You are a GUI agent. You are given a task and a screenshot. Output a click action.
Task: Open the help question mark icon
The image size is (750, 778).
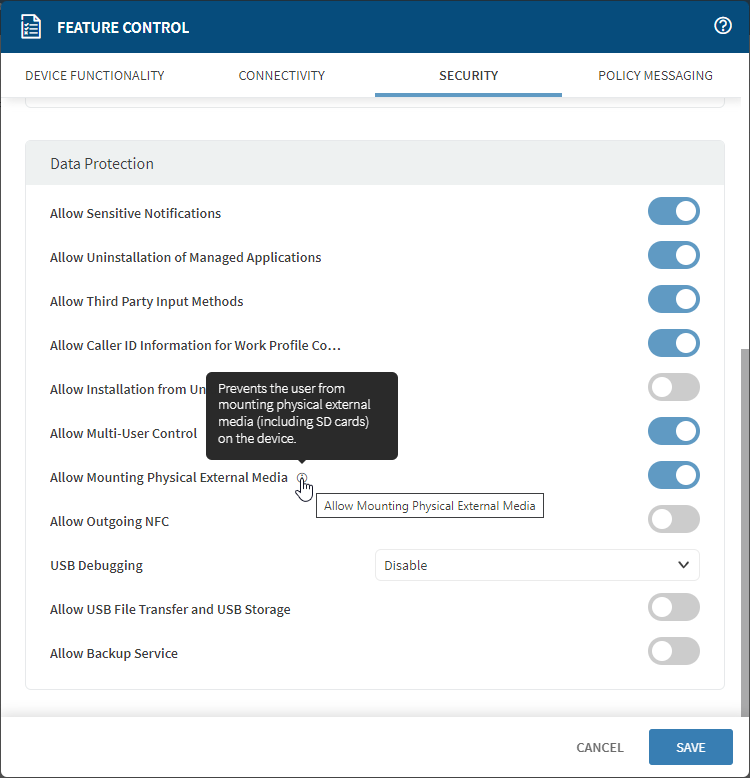tap(722, 25)
